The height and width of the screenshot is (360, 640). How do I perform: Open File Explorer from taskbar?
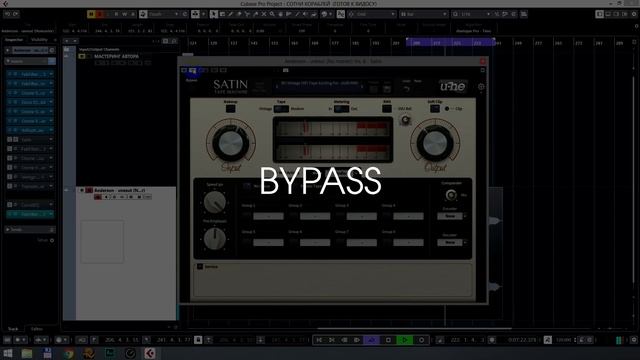tap(27, 353)
